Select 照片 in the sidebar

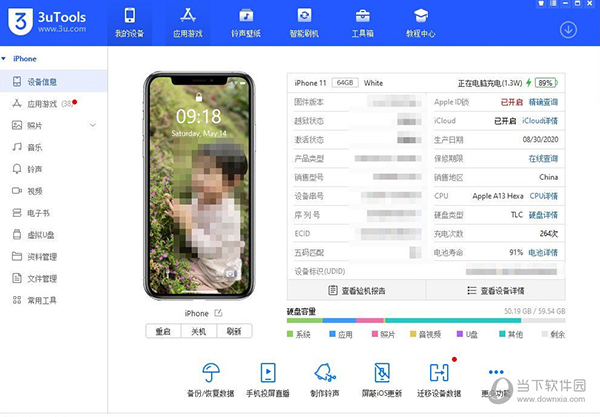[x=54, y=125]
